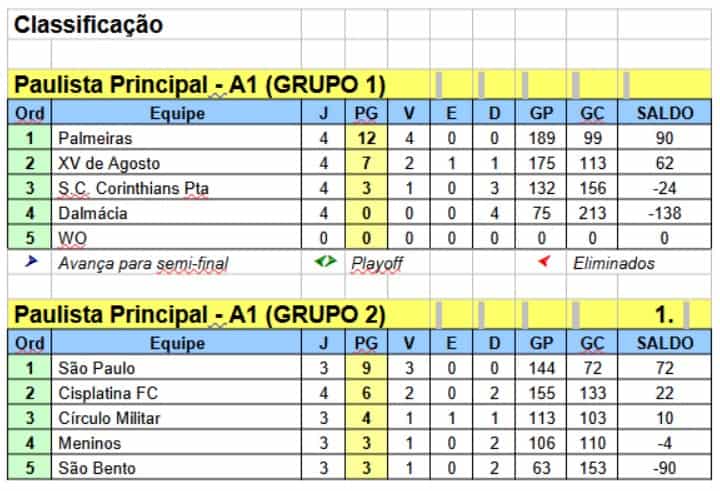
Task: Select the São Bento team cell
Action: tap(95, 468)
